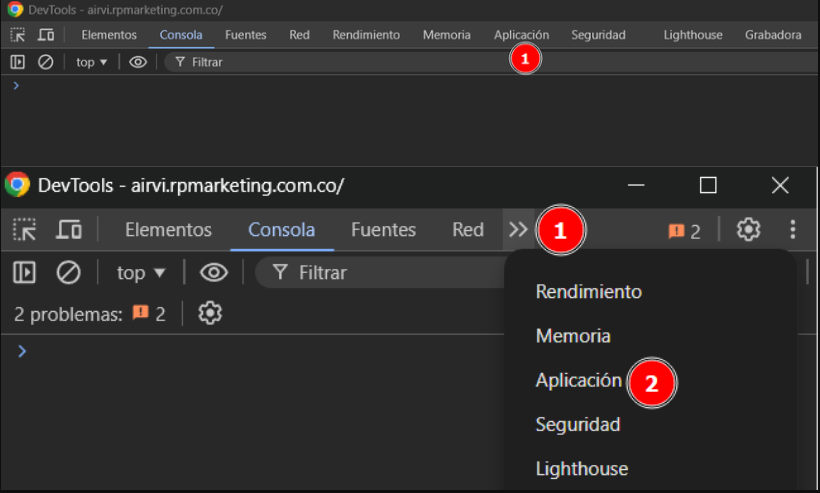Viewport: 820px width, 493px height.
Task: Toggle device toolbar icon in the lower DevTools window
Action: coord(68,230)
